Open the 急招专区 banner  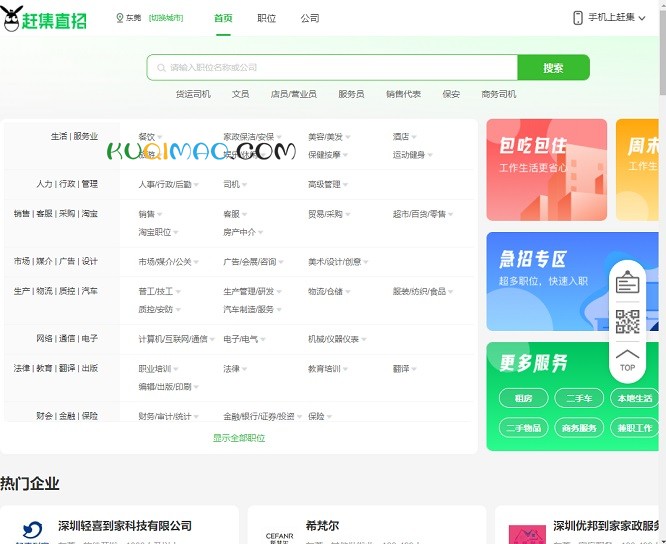tap(573, 282)
